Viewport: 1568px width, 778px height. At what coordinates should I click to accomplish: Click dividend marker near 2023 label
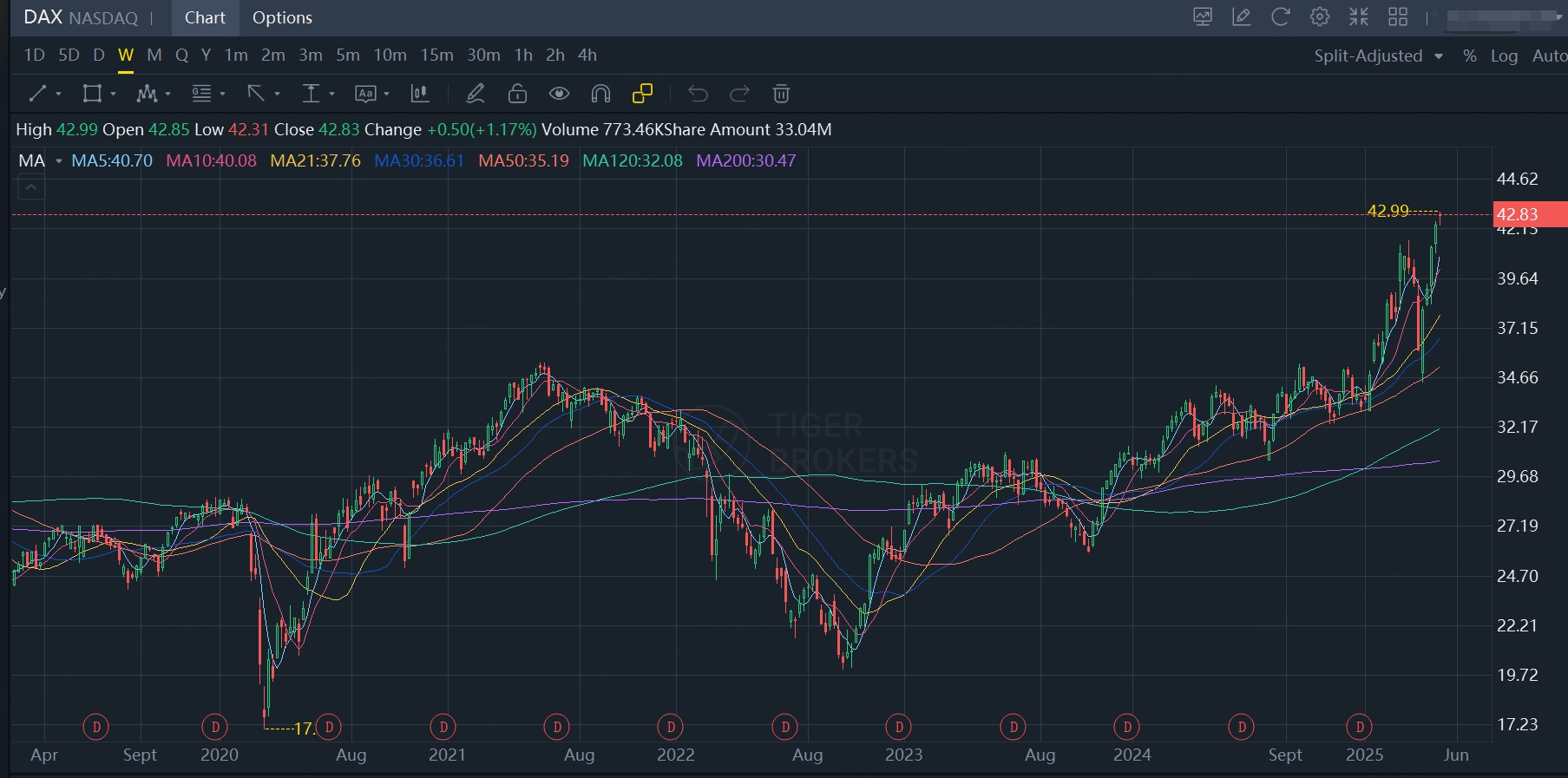[x=899, y=727]
